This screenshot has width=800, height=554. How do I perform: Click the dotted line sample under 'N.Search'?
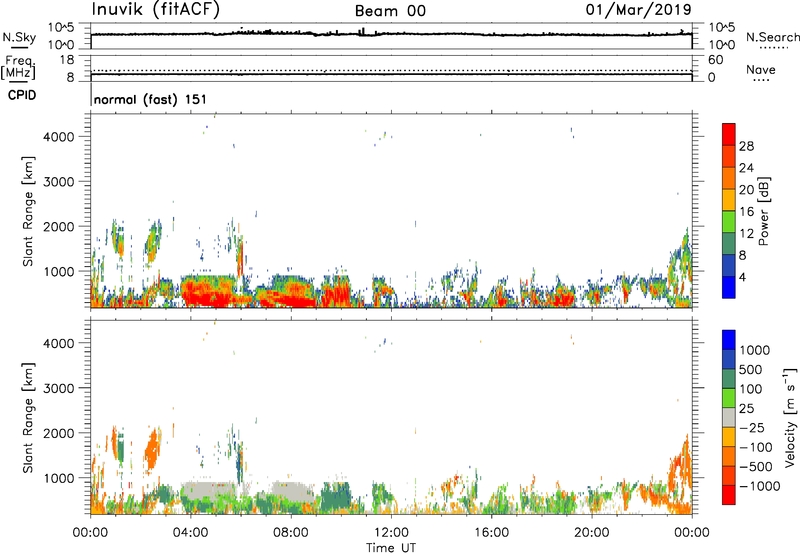pyautogui.click(x=773, y=47)
